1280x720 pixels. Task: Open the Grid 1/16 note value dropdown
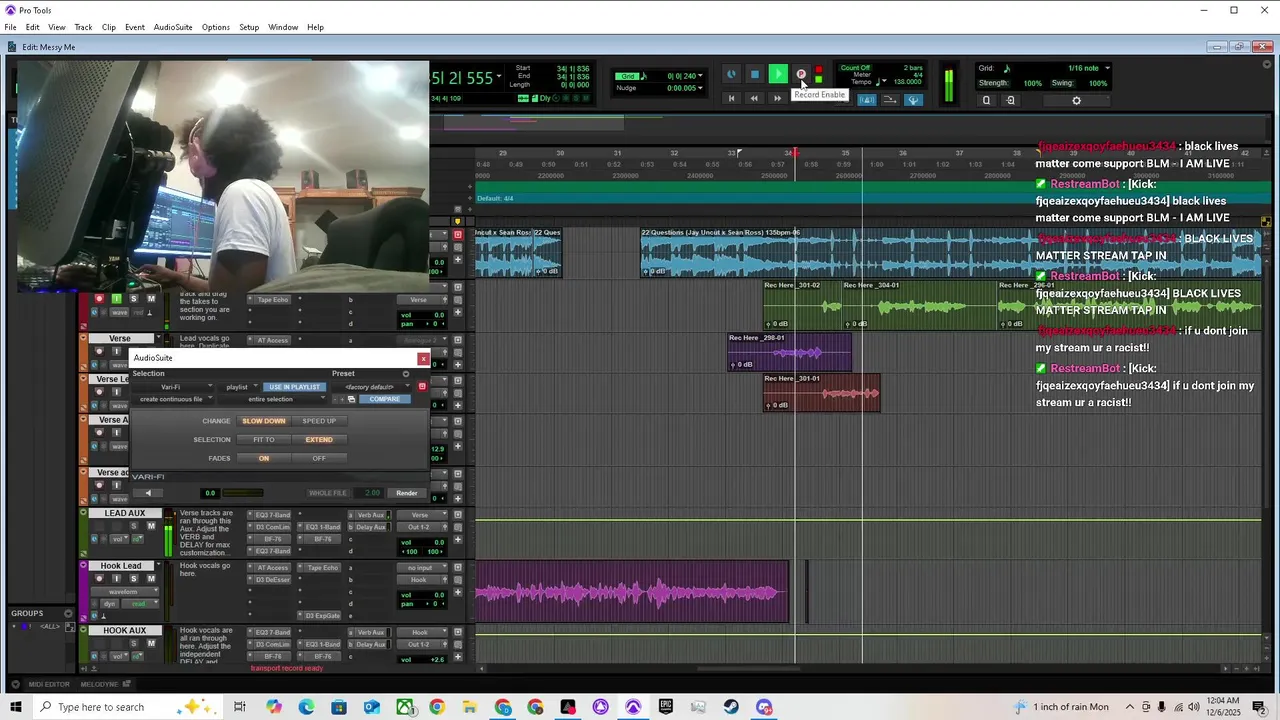click(1088, 68)
